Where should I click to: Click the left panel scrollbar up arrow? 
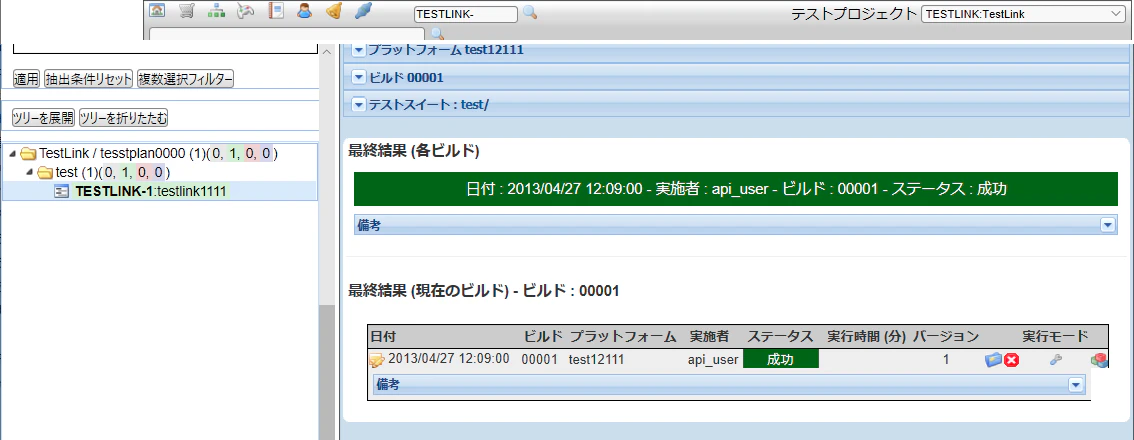click(x=328, y=52)
